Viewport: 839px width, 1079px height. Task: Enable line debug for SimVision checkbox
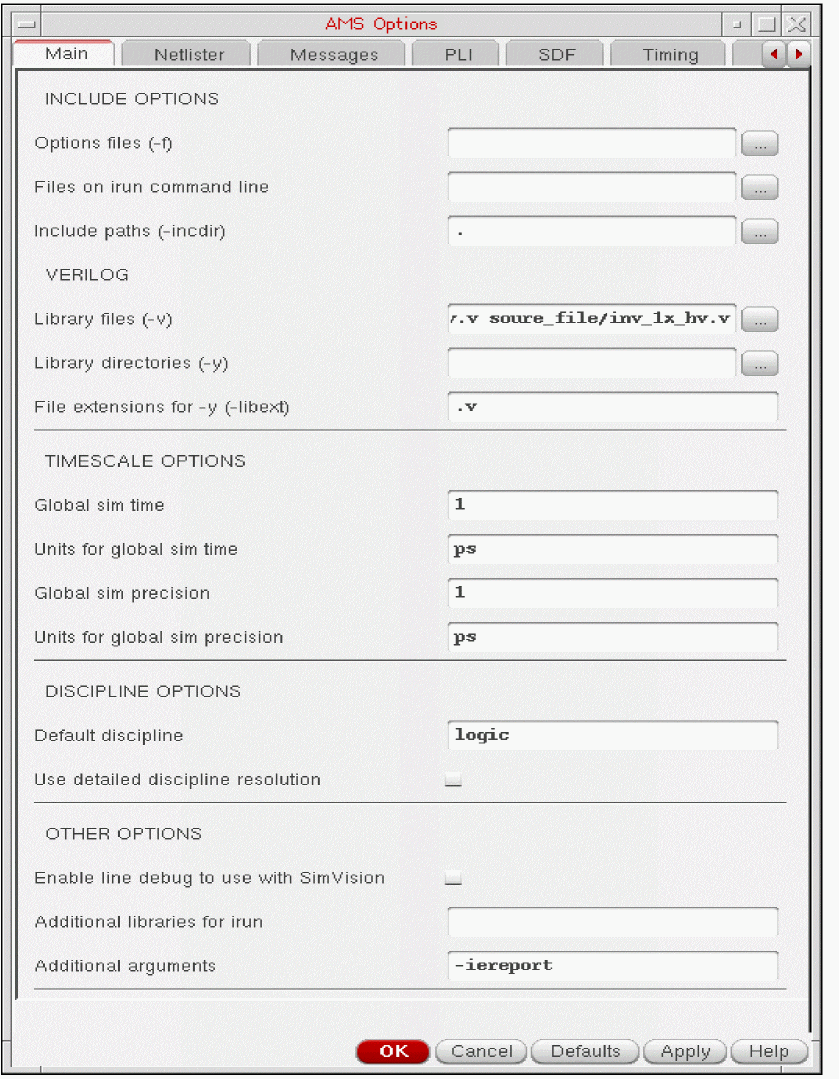pos(453,878)
